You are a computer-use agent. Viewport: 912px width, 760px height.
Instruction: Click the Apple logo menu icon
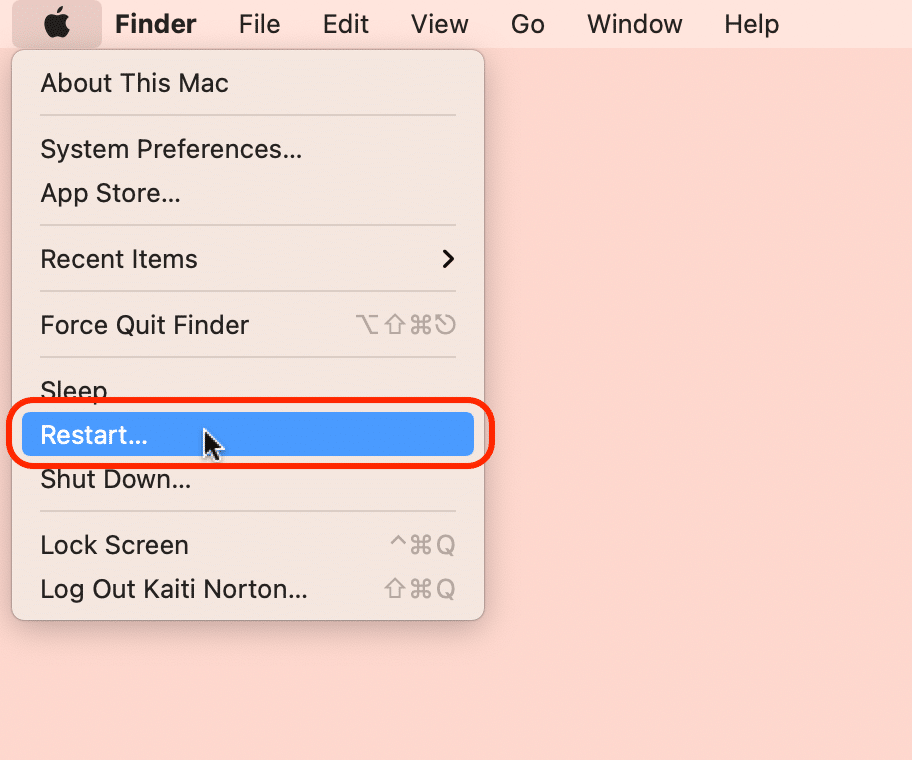point(57,24)
